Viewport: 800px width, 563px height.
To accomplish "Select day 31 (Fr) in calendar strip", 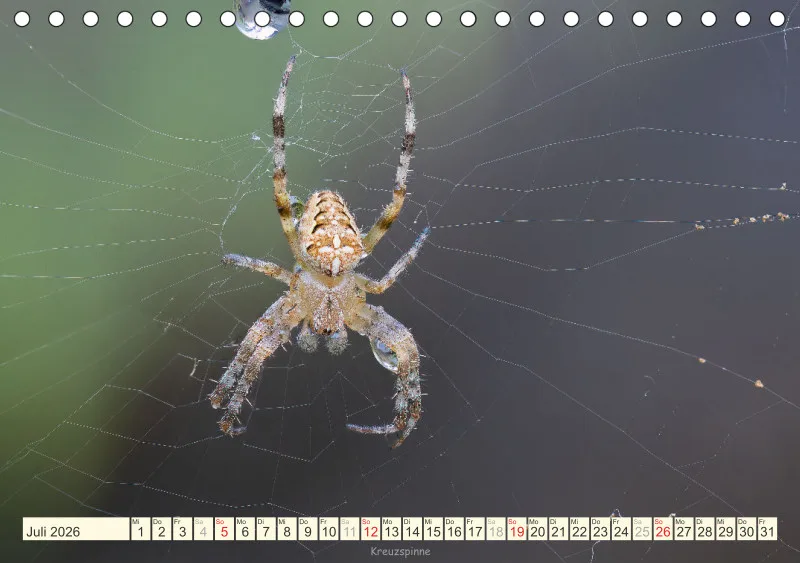I will coord(767,529).
